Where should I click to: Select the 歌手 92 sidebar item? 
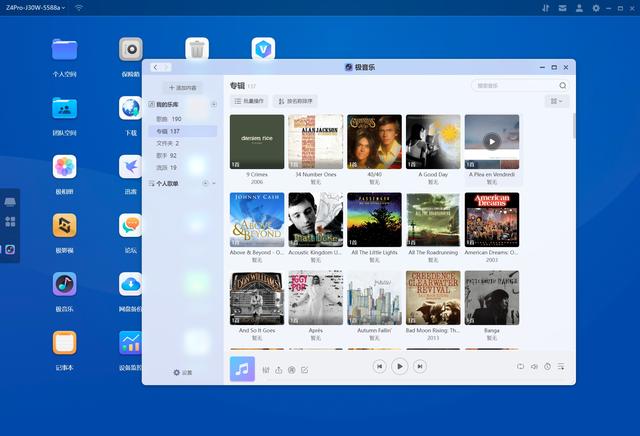182,156
